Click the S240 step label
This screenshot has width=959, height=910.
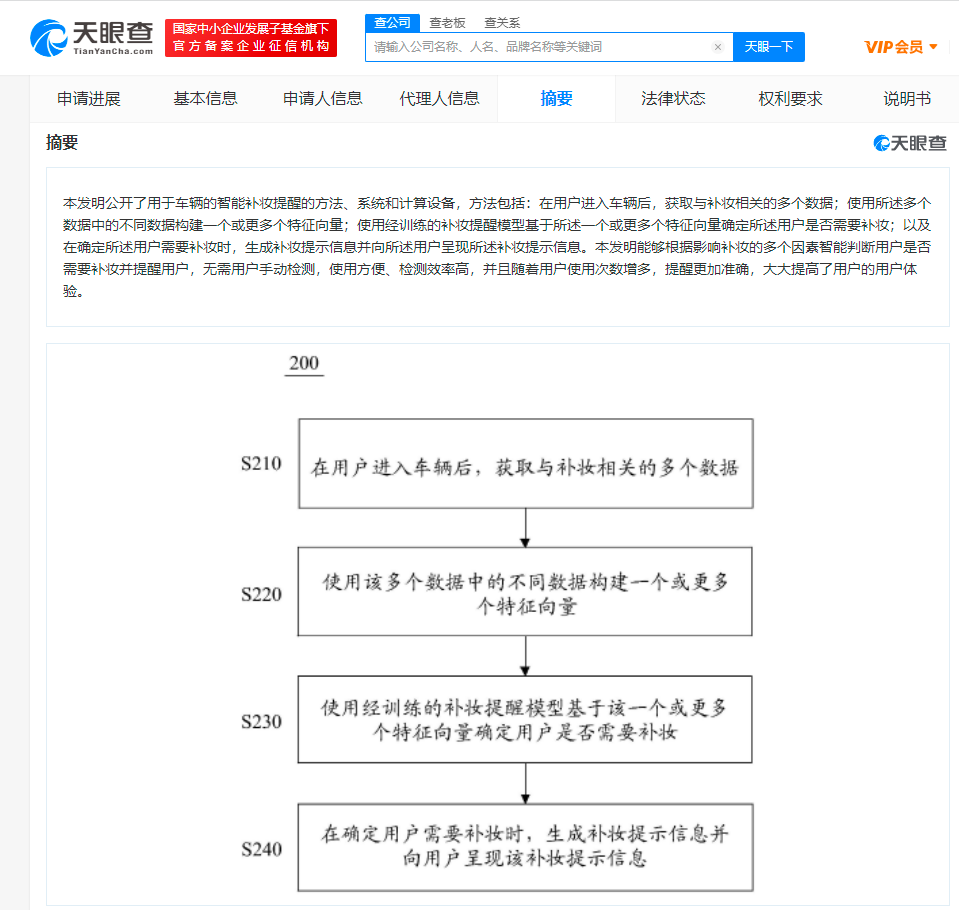(261, 849)
